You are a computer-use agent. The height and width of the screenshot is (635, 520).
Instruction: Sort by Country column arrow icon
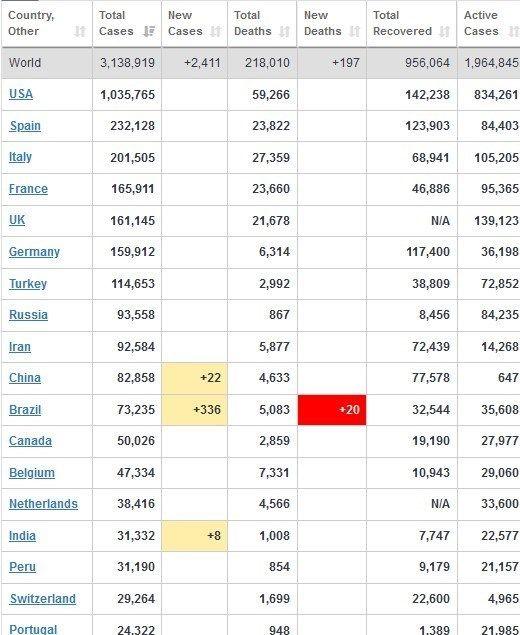(x=80, y=31)
